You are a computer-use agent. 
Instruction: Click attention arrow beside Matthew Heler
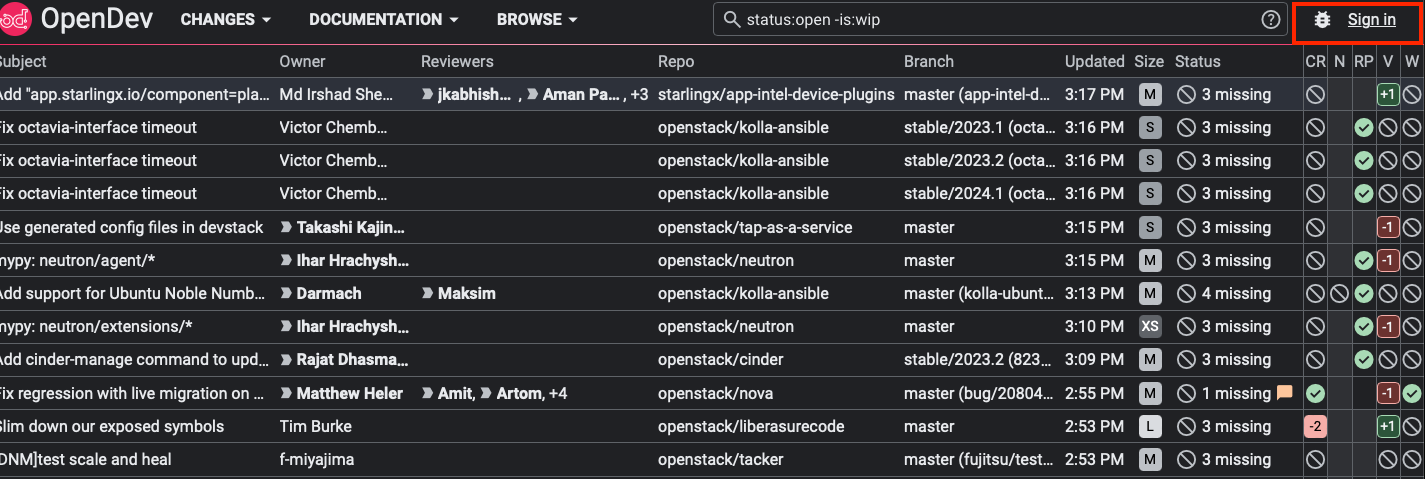click(x=286, y=394)
